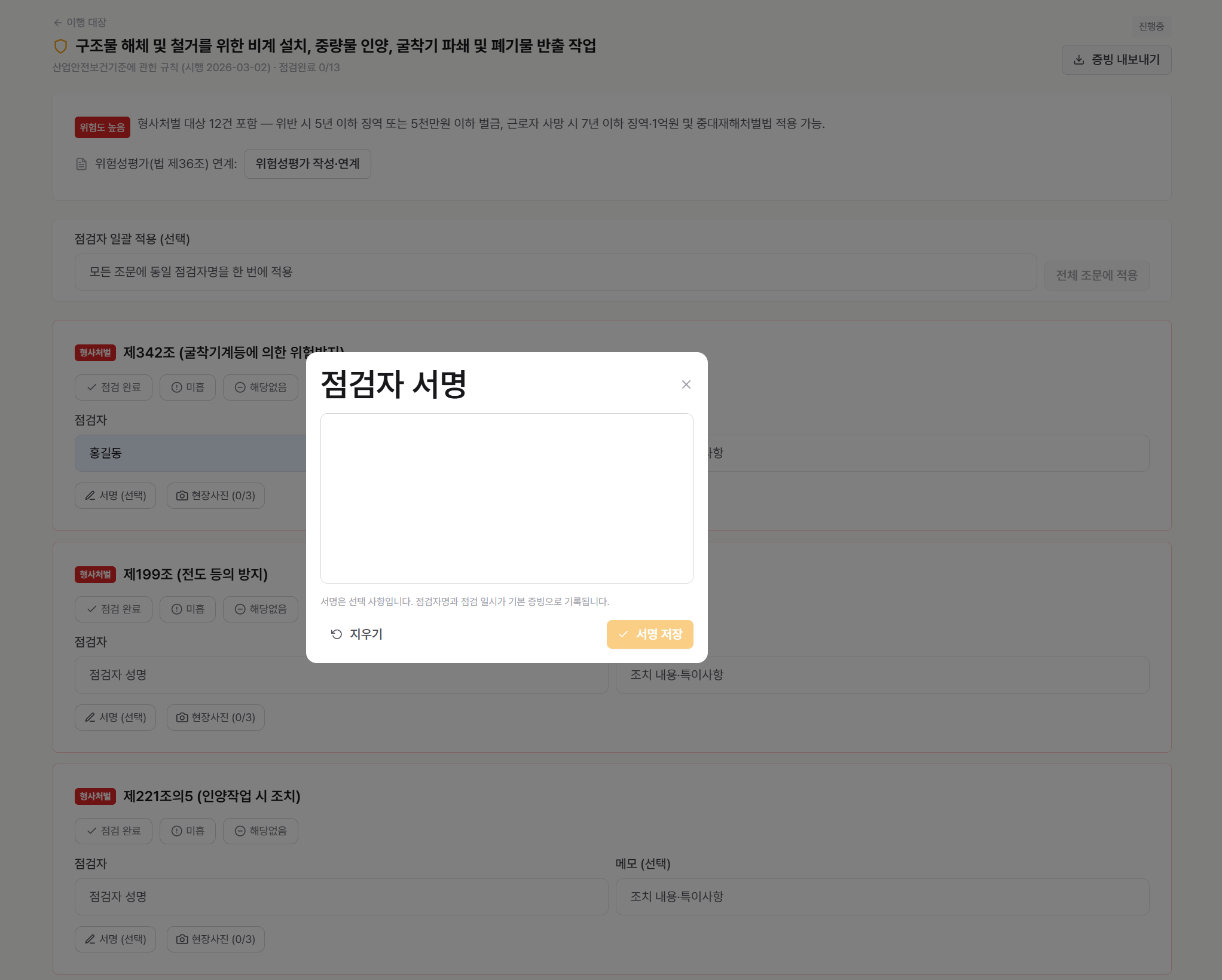Click the 위험도 높음 badge
This screenshot has width=1222, height=980.
102,127
